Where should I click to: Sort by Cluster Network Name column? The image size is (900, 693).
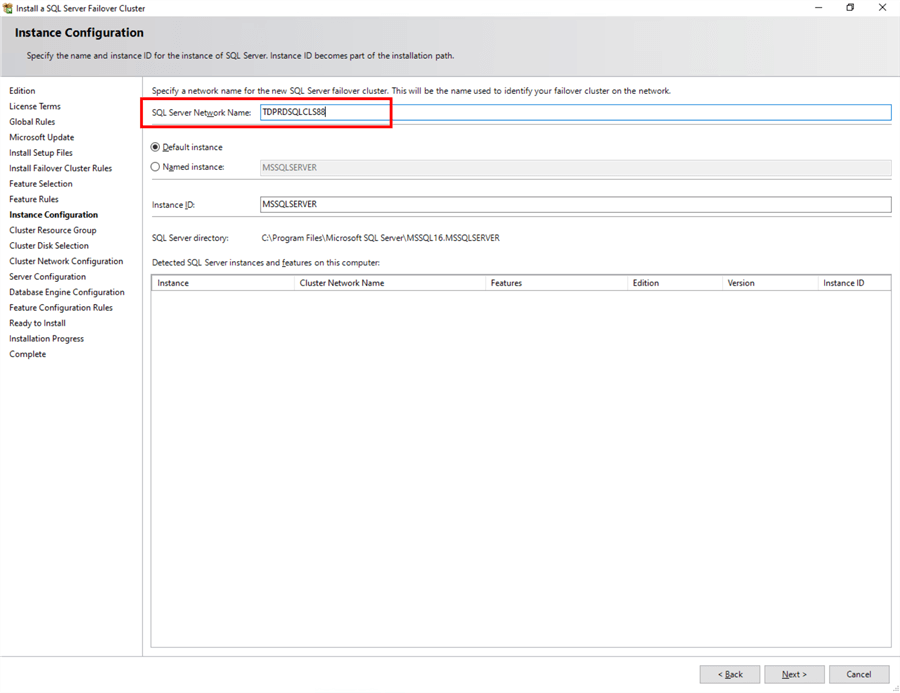tap(390, 283)
